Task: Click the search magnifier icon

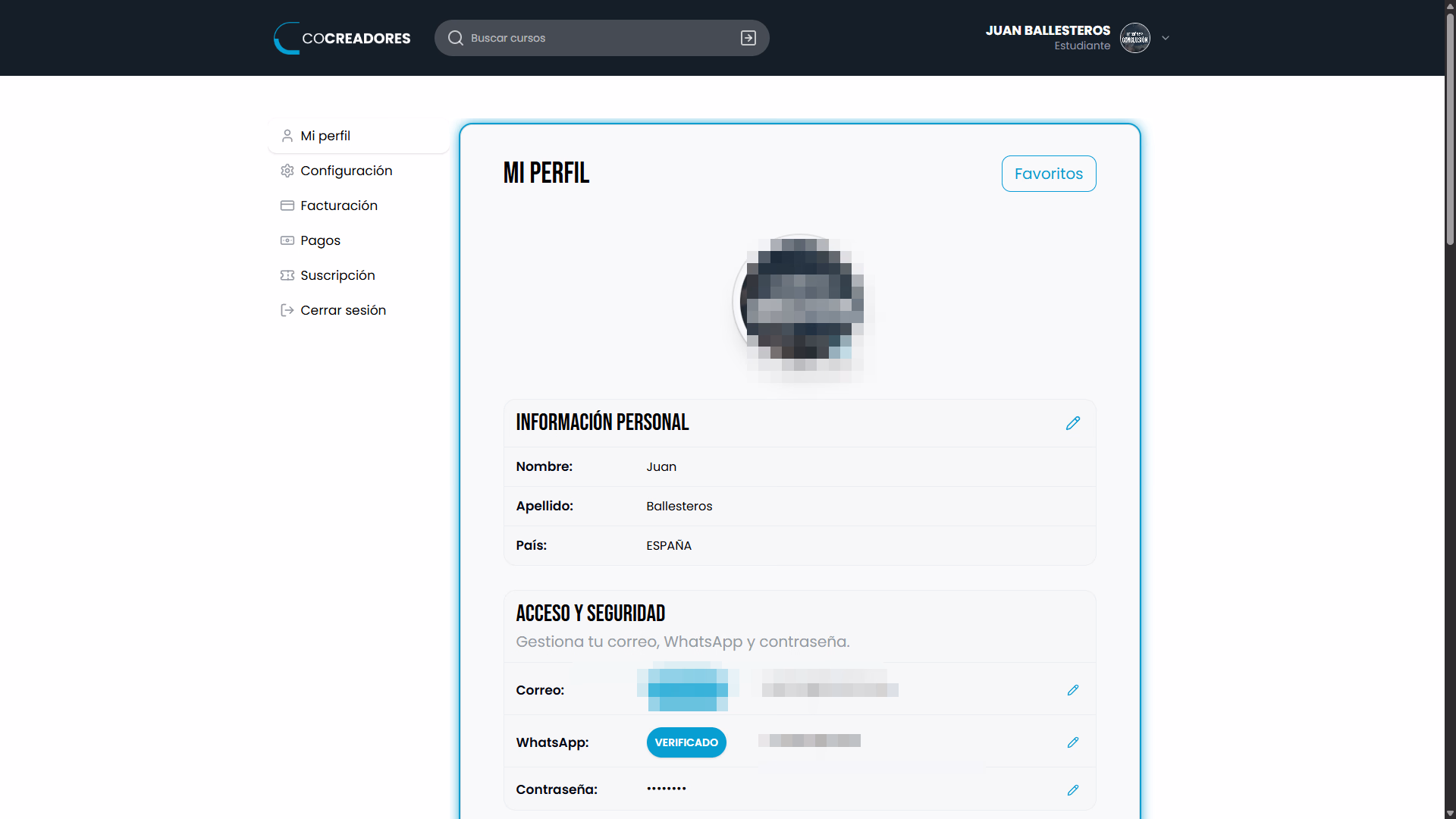Action: [x=455, y=38]
